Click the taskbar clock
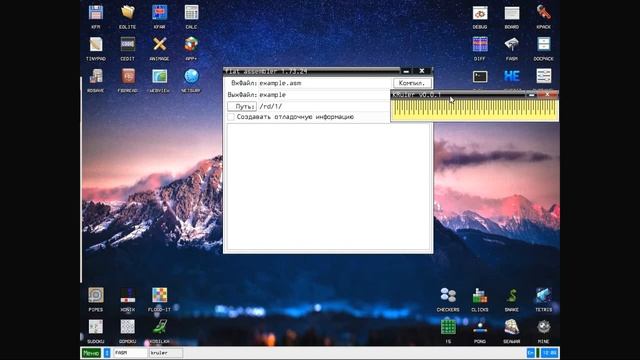Screen dimensions: 640x360 [x=550, y=353]
